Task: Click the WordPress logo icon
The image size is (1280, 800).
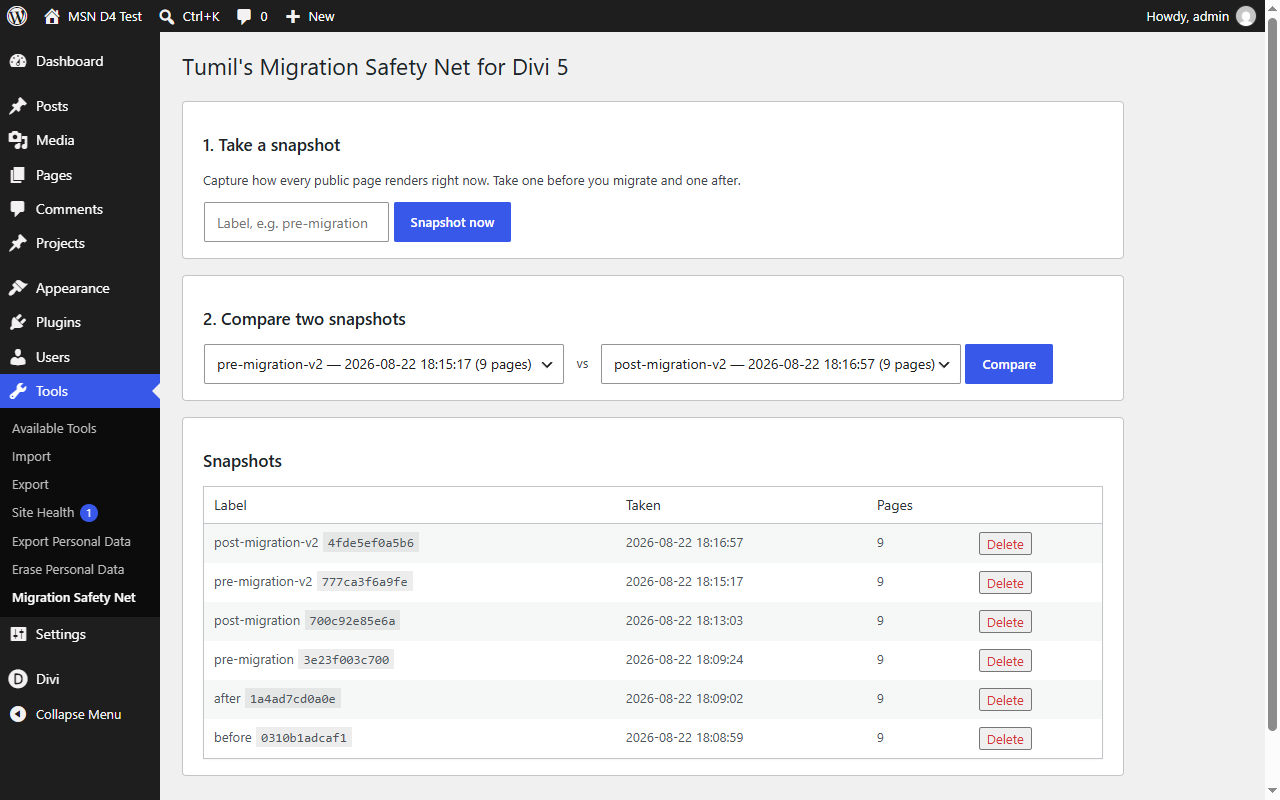Action: click(x=17, y=16)
